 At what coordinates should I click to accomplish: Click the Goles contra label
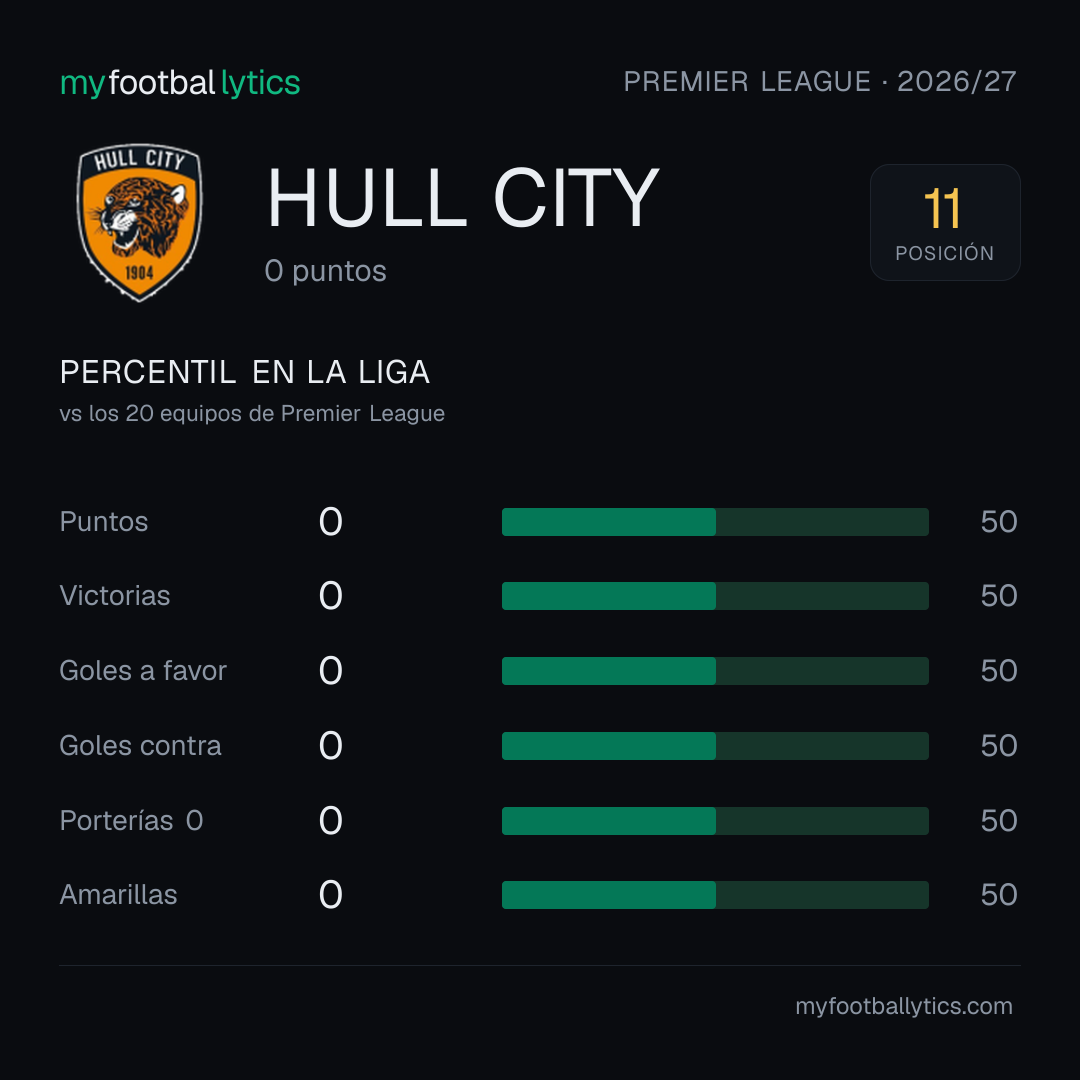[x=141, y=745]
